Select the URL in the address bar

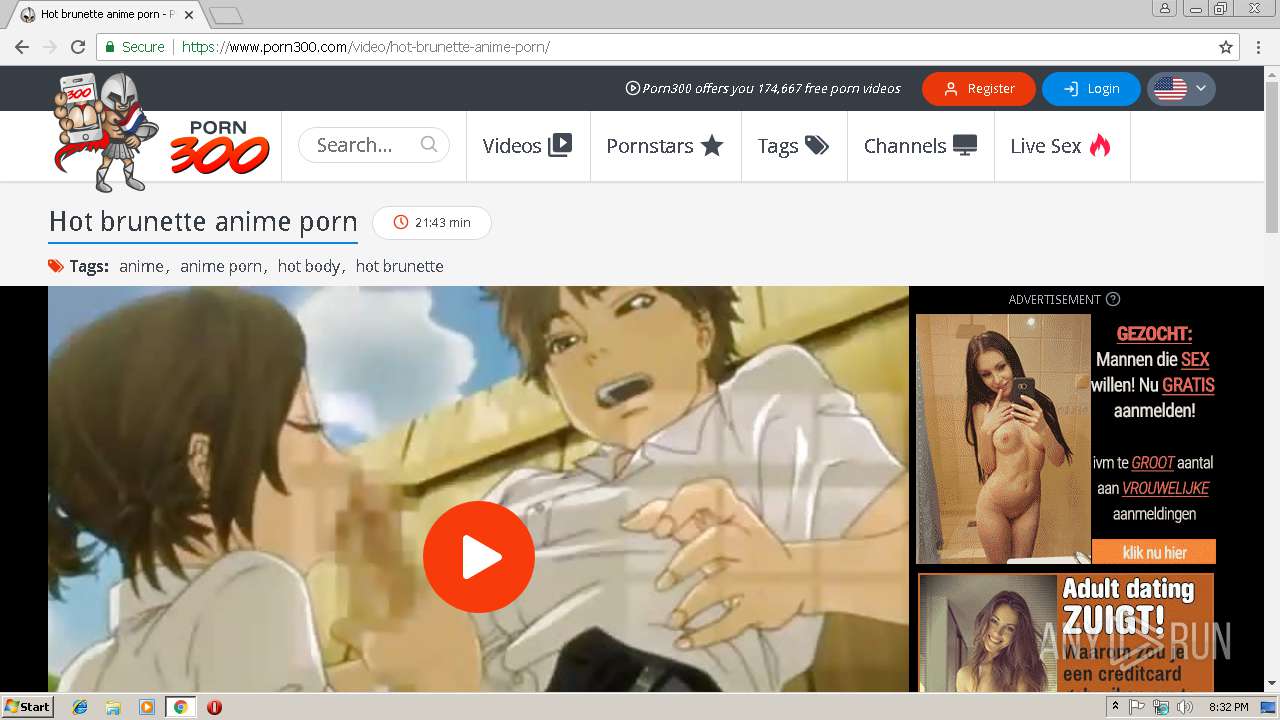pyautogui.click(x=366, y=47)
